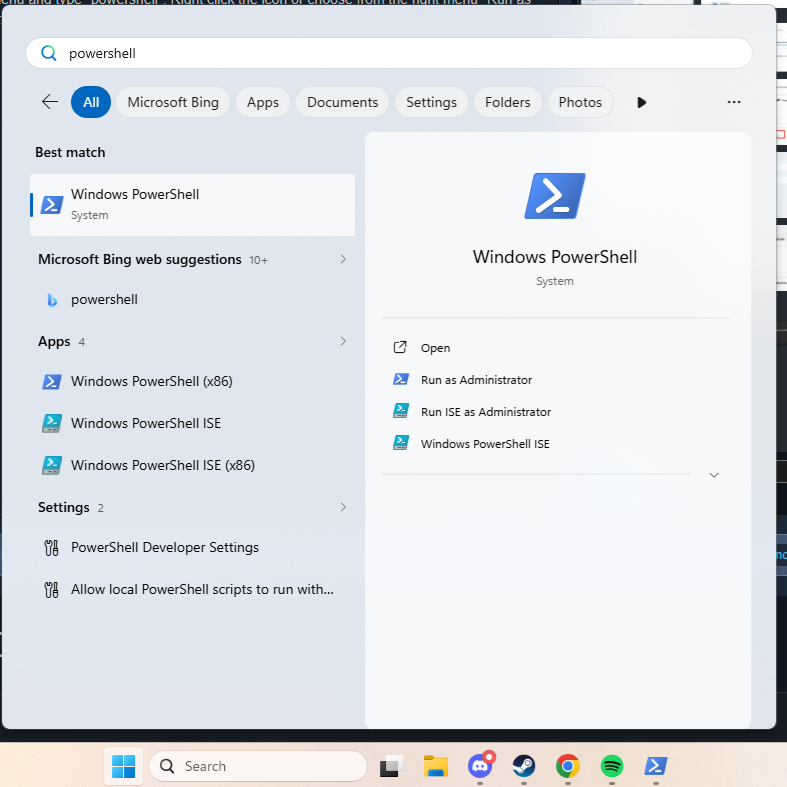The width and height of the screenshot is (787, 787).
Task: Click the Open external-link icon
Action: pos(400,347)
